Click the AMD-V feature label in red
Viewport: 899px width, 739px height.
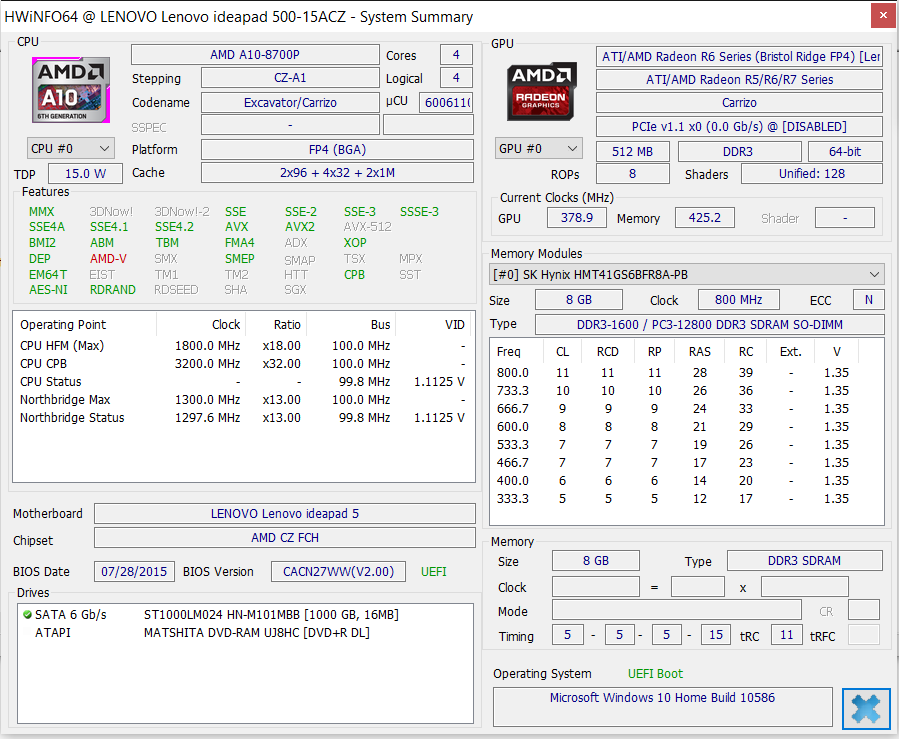(x=108, y=259)
